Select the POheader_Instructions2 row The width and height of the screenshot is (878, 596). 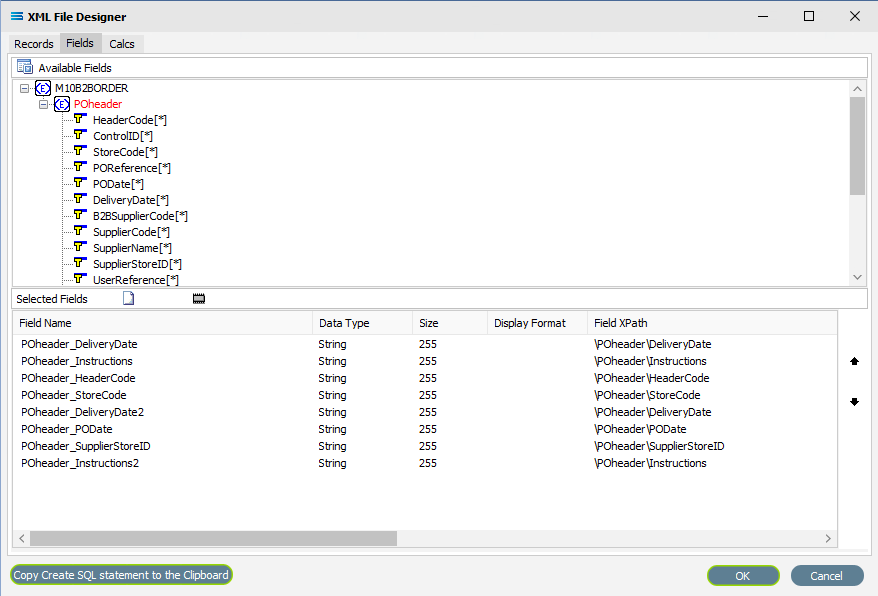click(425, 463)
